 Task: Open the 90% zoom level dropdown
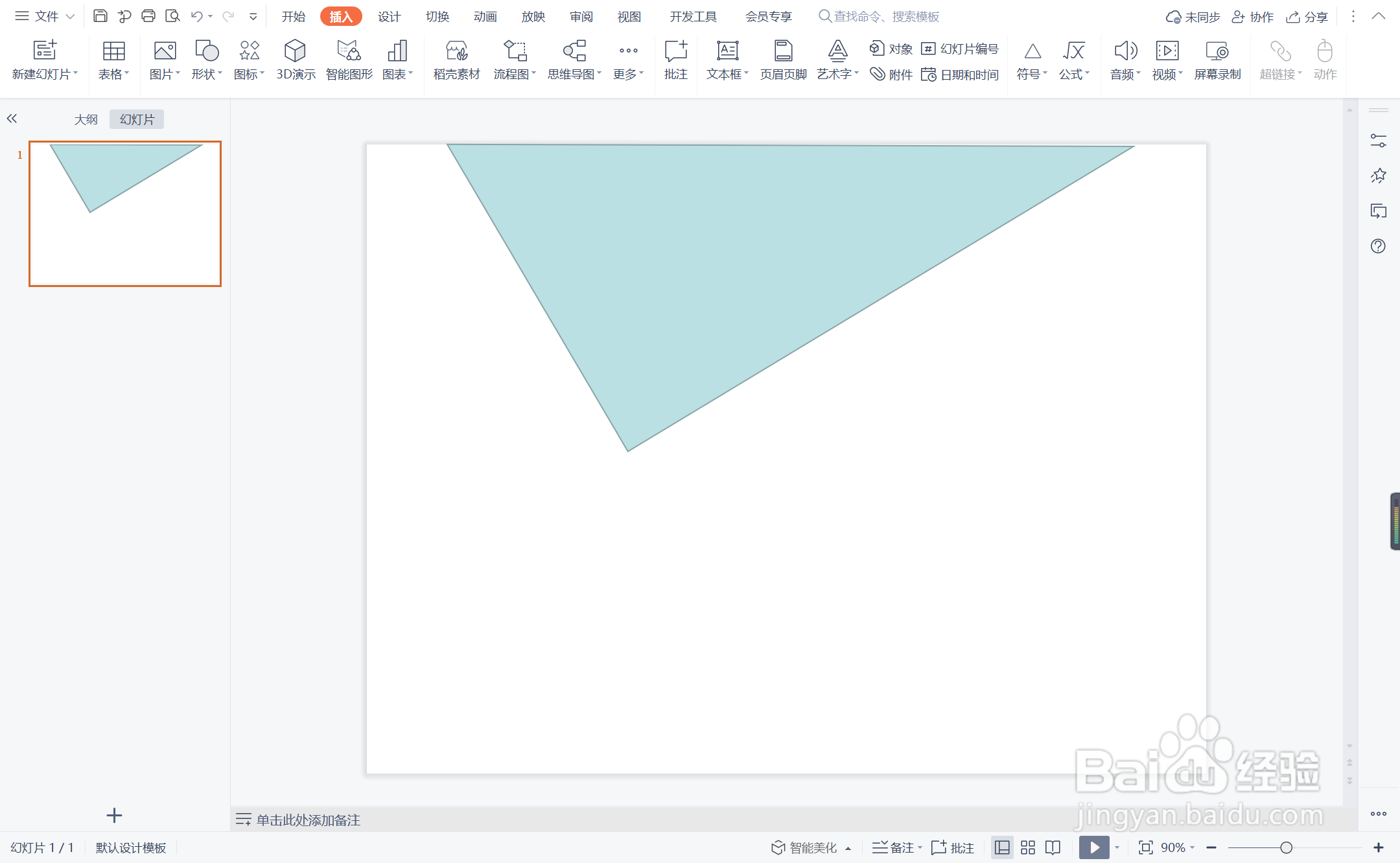(1178, 847)
